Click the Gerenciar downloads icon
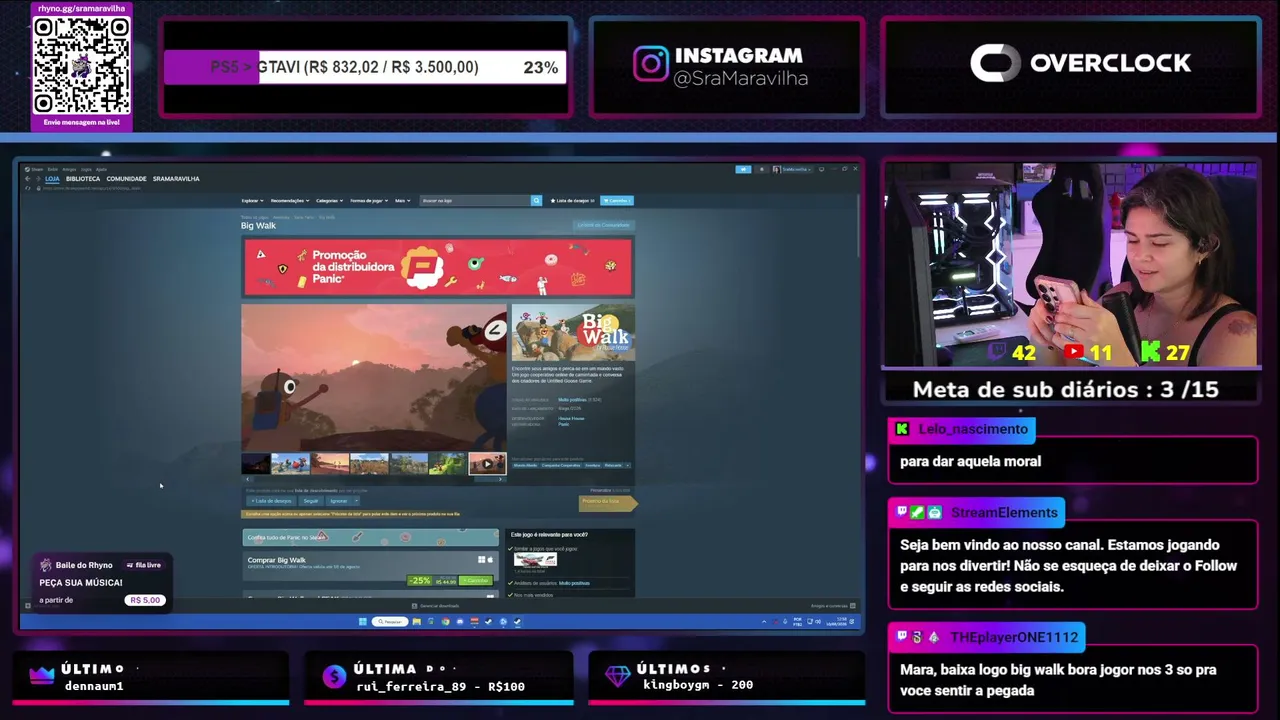Viewport: 1280px width, 720px height. [x=415, y=606]
